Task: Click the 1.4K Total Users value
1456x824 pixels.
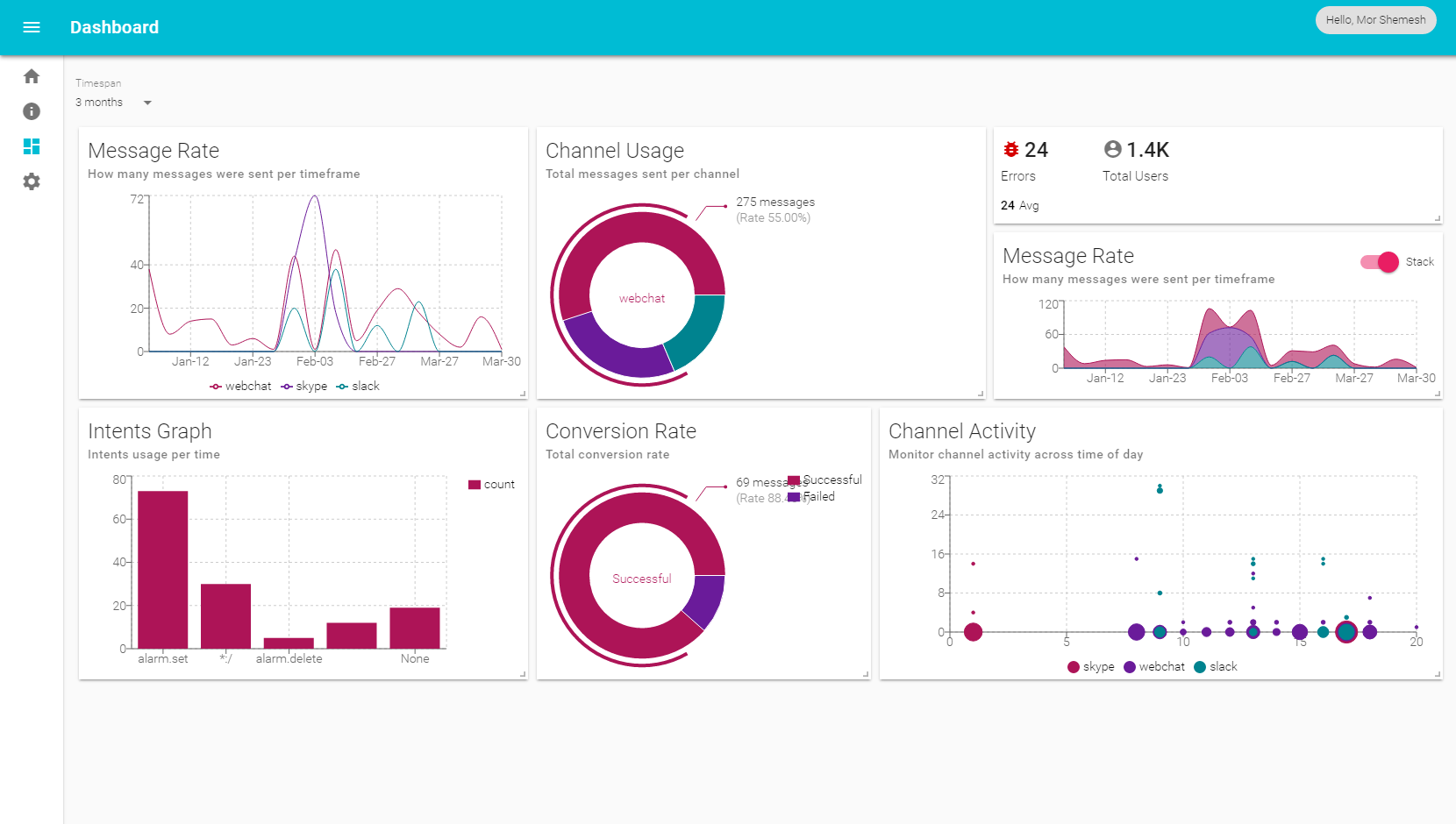Action: [x=1147, y=150]
